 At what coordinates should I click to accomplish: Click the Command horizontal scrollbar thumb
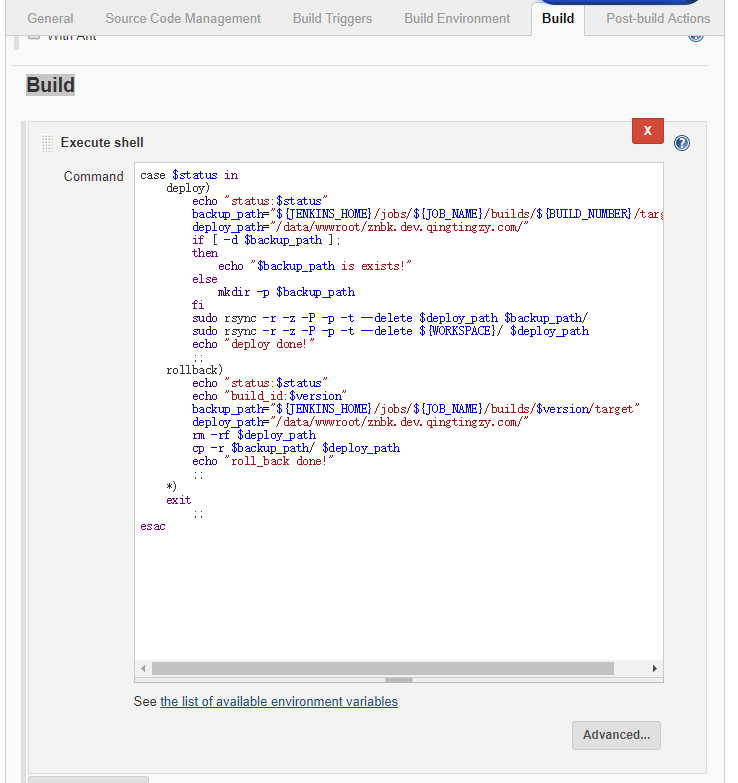coord(382,668)
